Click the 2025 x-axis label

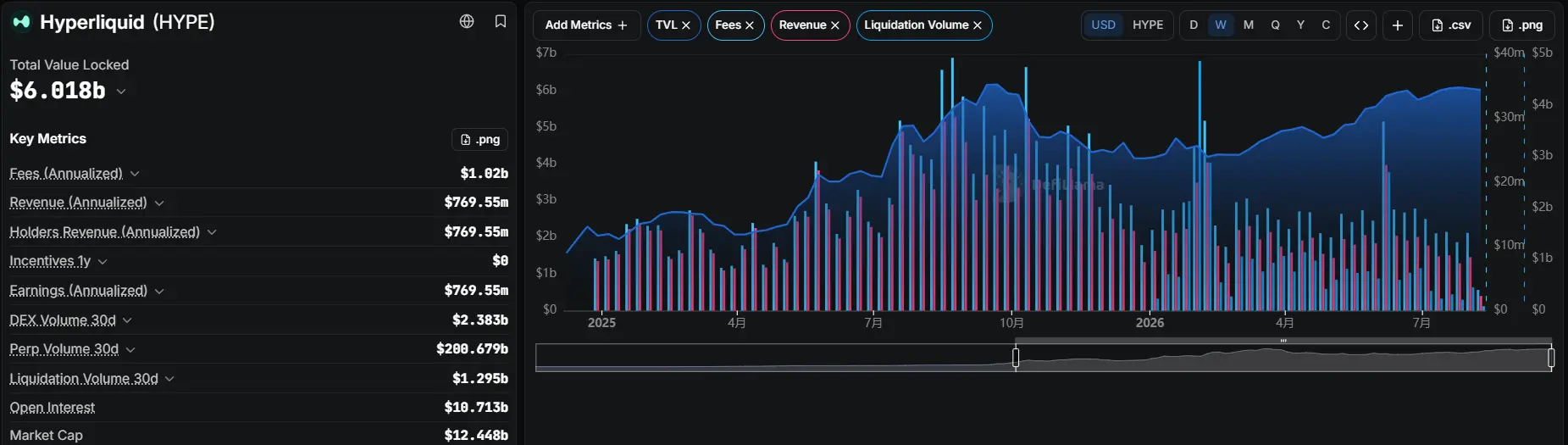[601, 323]
